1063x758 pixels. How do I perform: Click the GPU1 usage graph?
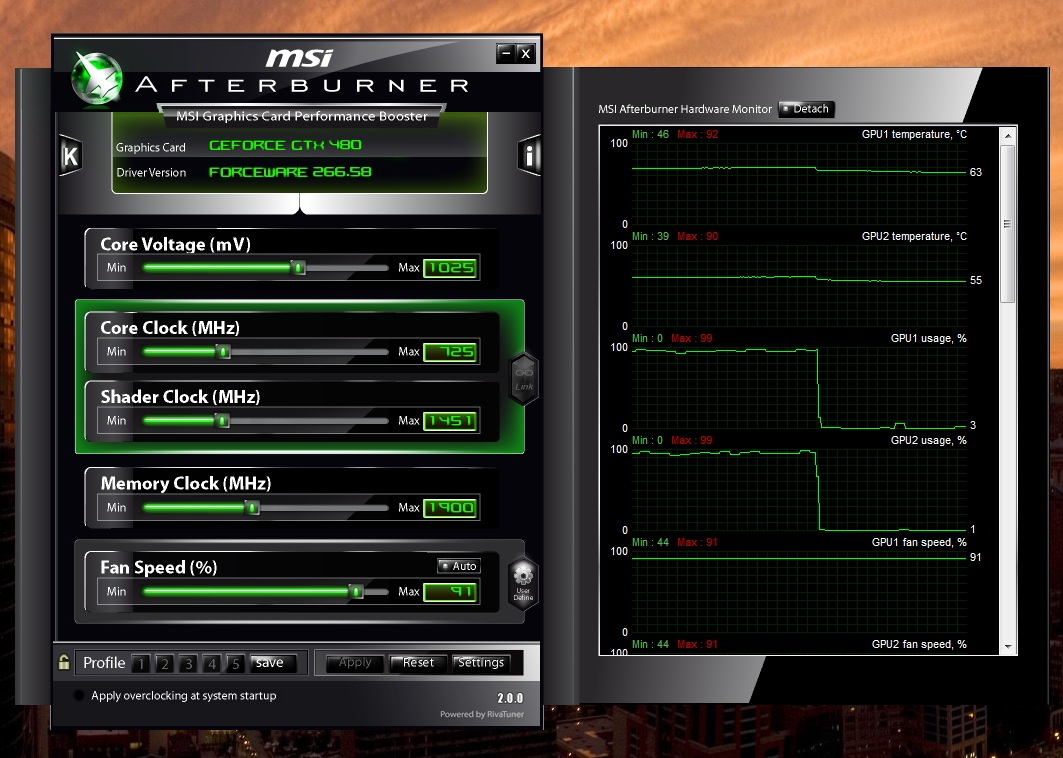[x=799, y=387]
